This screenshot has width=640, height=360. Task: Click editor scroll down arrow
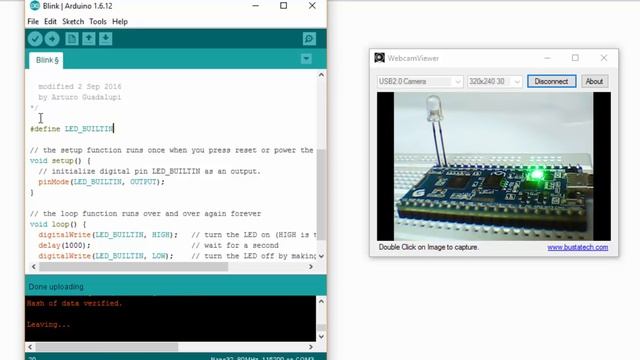321,256
